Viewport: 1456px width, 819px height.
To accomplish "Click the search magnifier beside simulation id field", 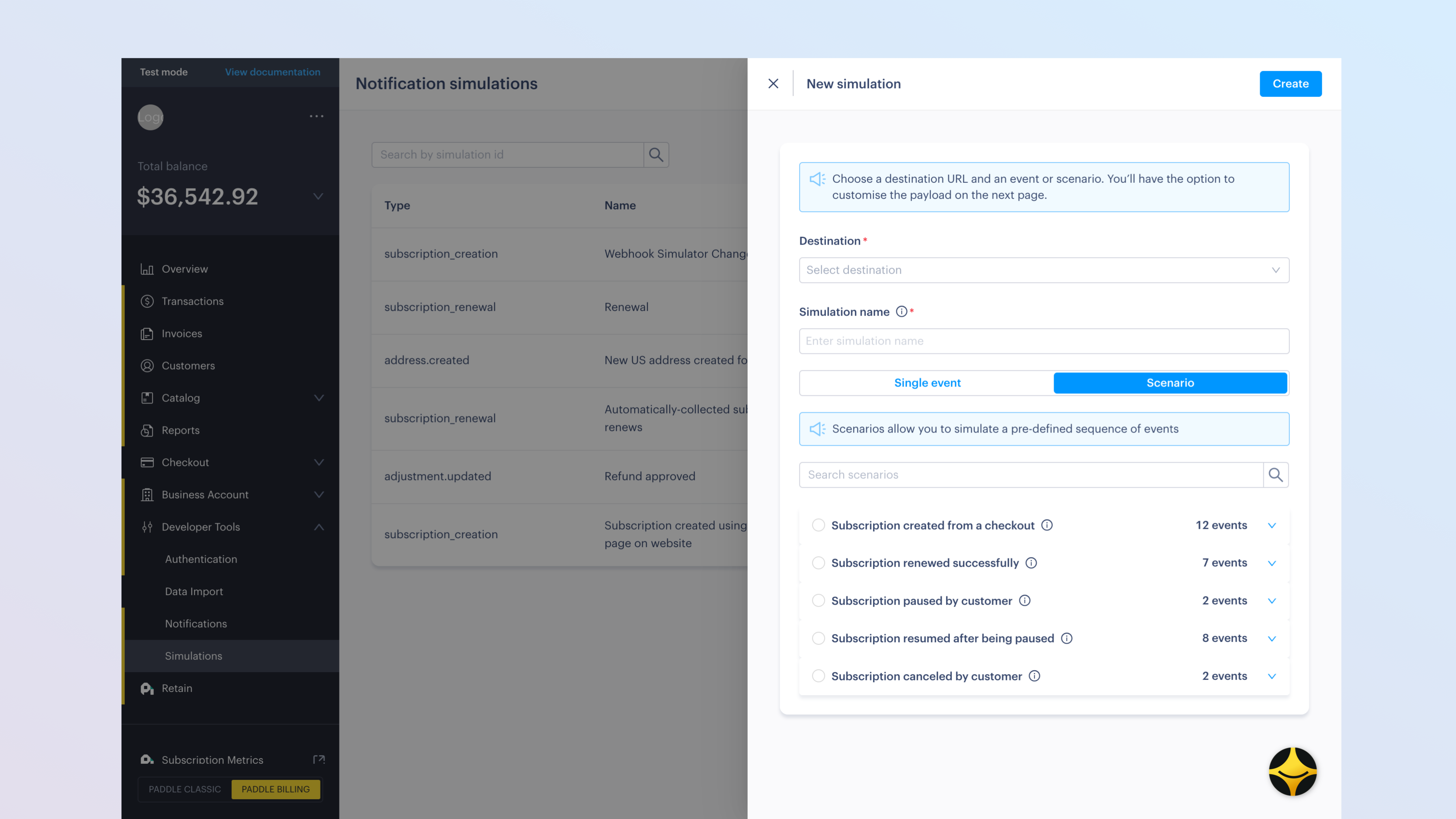I will 656,154.
